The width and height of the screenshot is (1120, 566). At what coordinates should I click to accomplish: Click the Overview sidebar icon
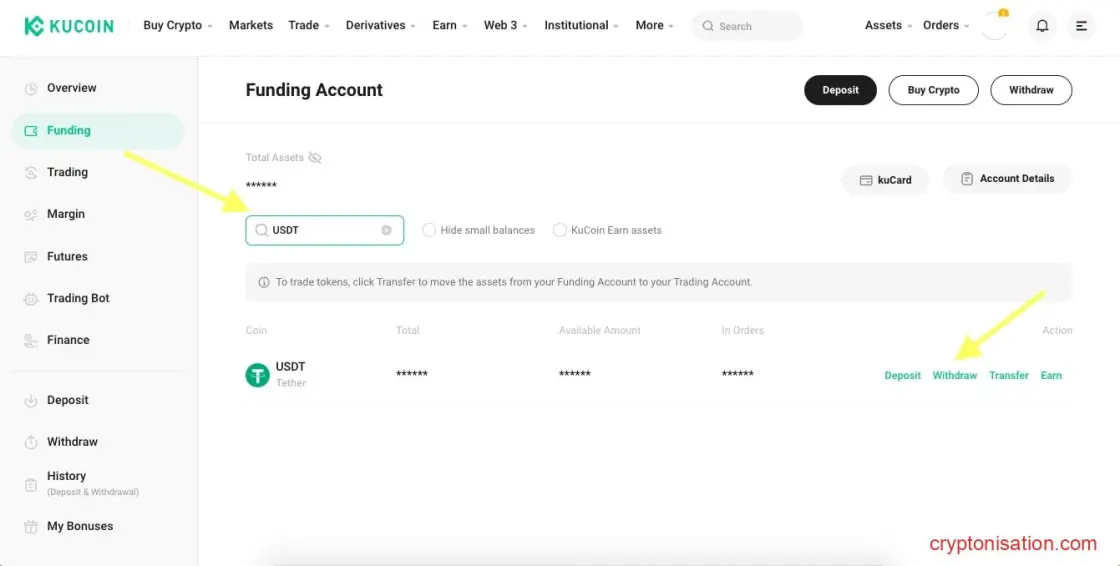click(x=30, y=89)
